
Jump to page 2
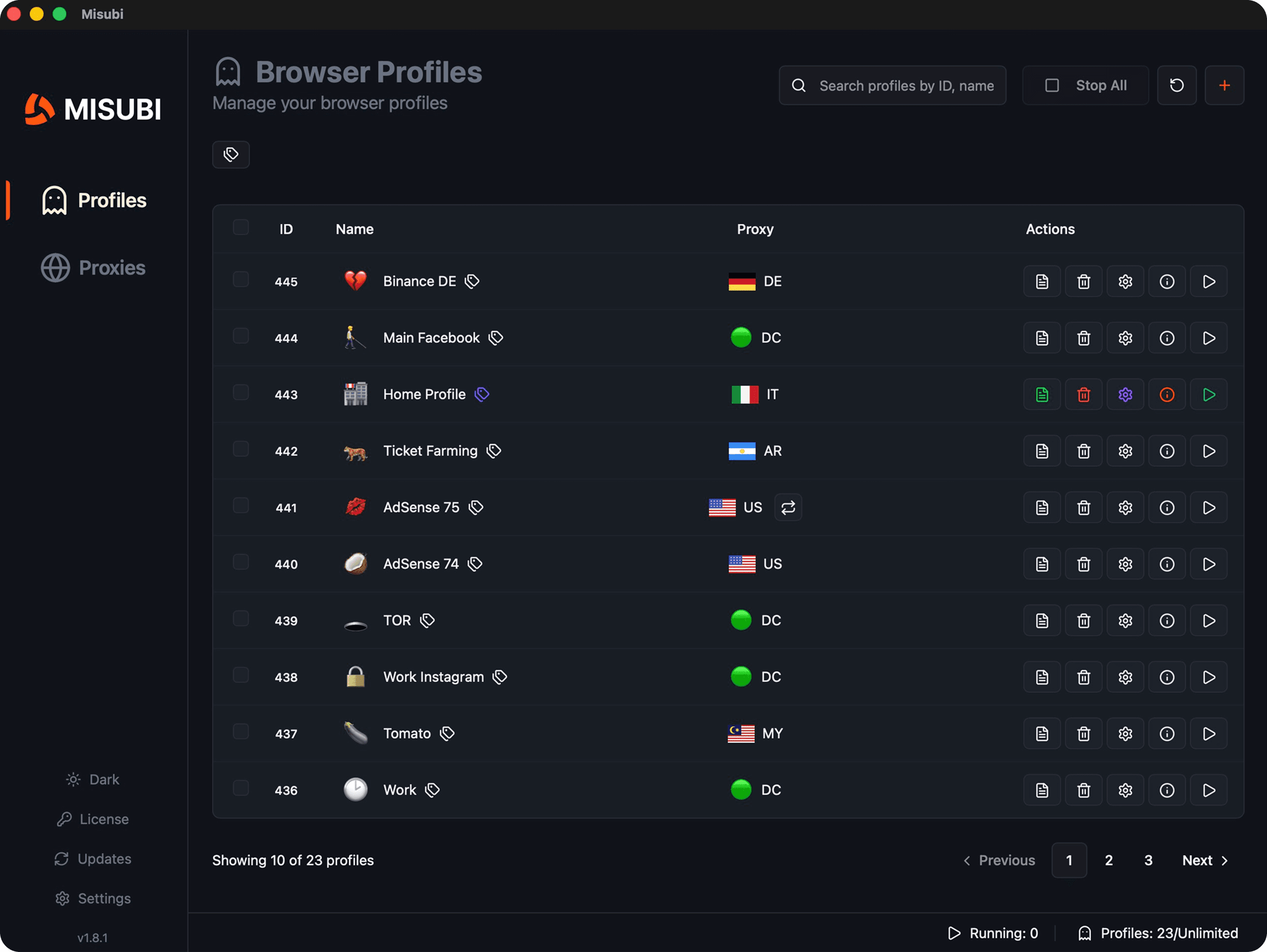pyautogui.click(x=1109, y=861)
